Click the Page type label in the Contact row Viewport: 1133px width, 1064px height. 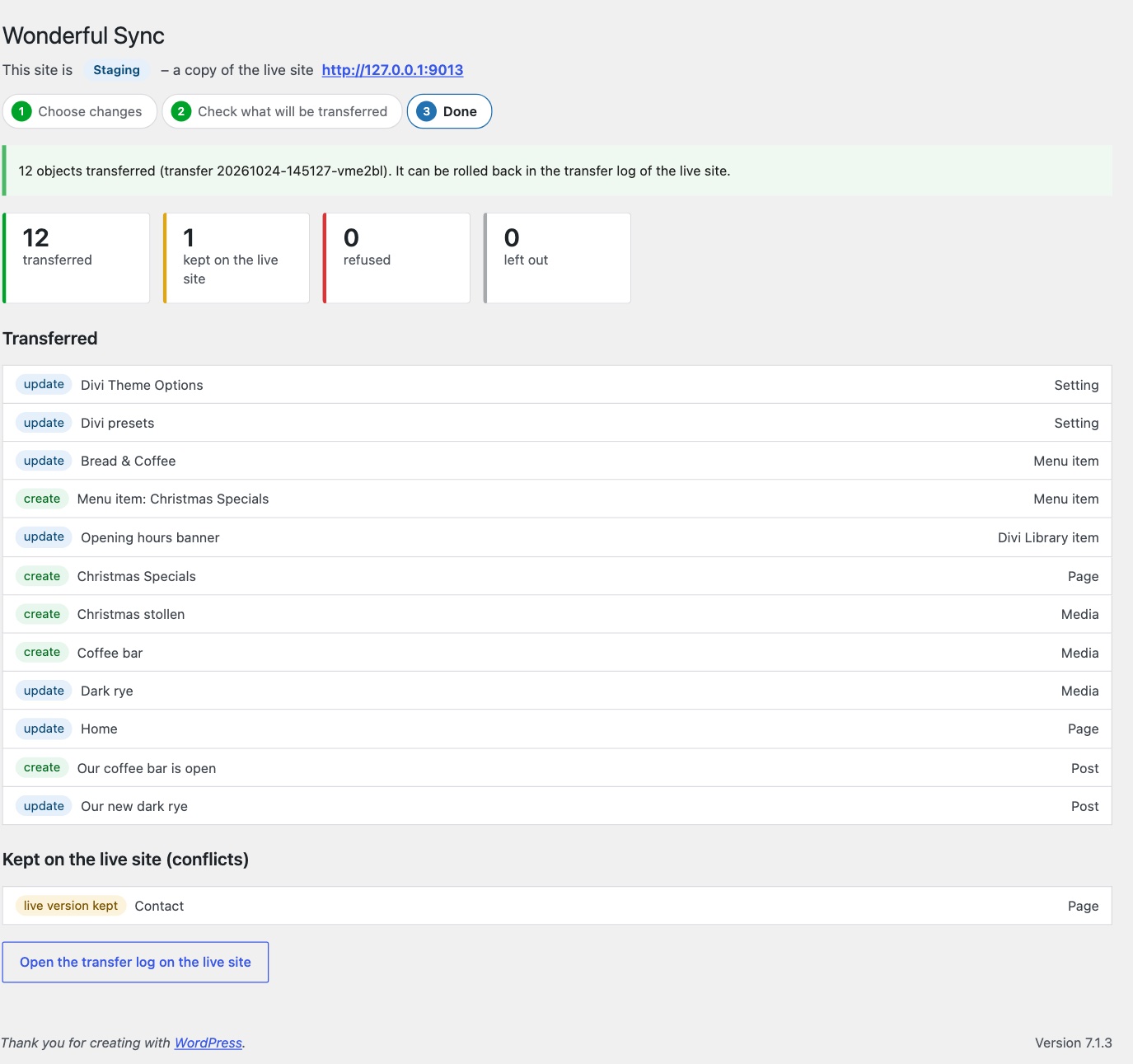click(1083, 906)
